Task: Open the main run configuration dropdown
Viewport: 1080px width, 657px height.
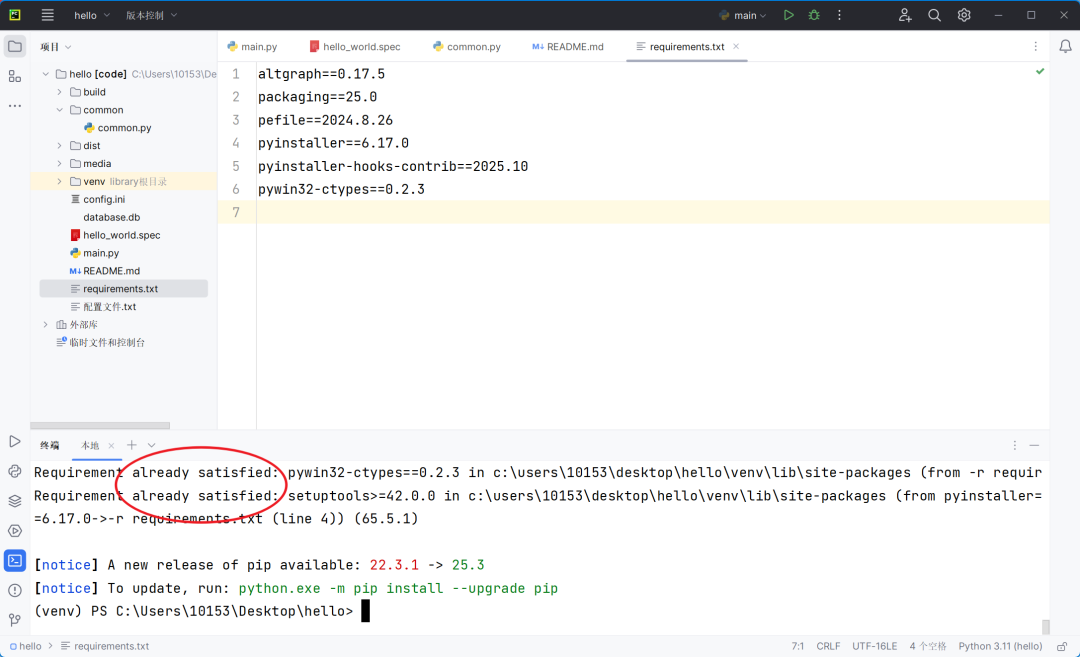Action: click(742, 15)
